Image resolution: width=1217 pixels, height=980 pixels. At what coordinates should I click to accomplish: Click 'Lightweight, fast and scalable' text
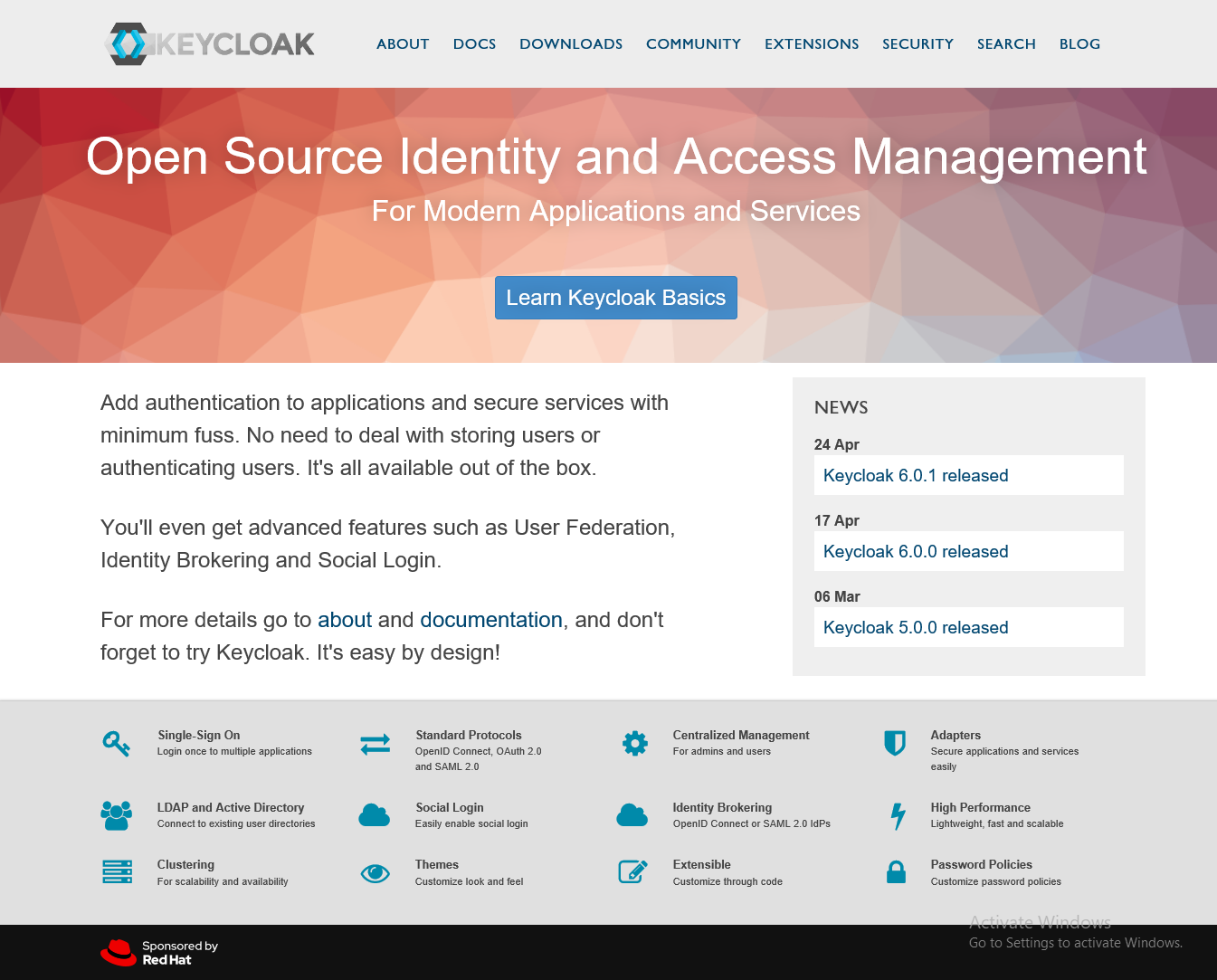tap(997, 823)
